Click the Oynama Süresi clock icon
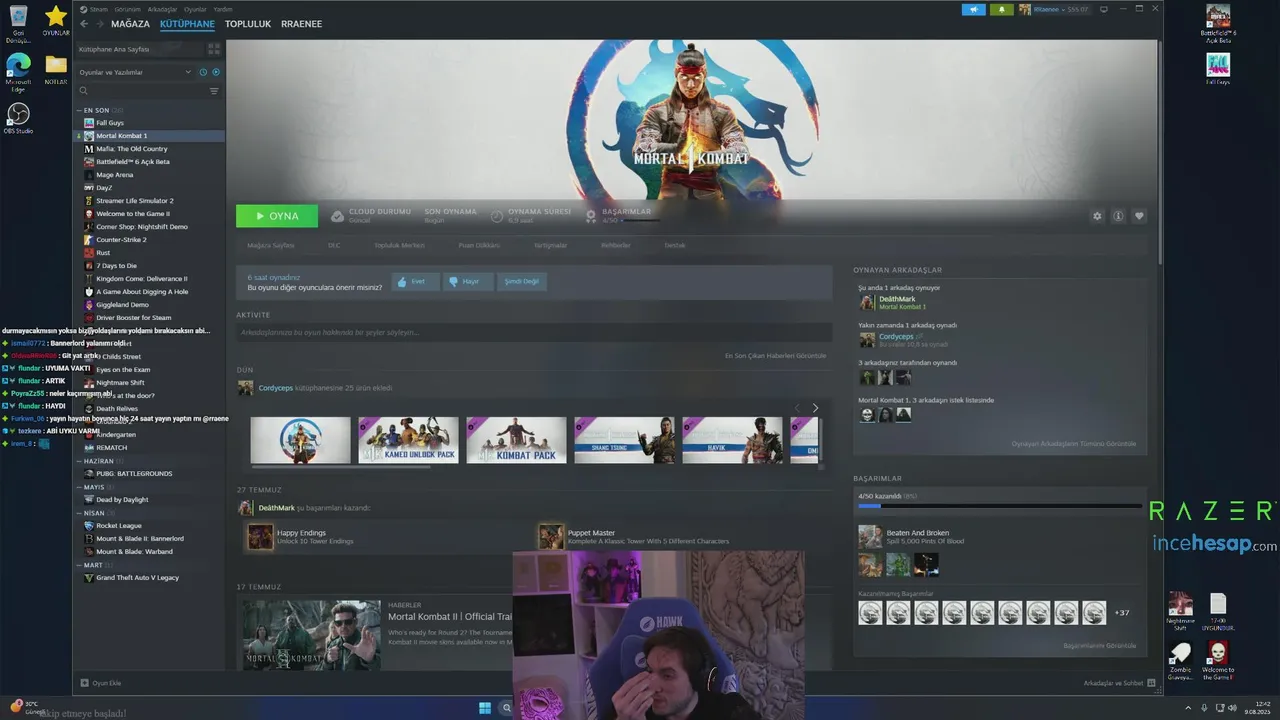 click(497, 216)
